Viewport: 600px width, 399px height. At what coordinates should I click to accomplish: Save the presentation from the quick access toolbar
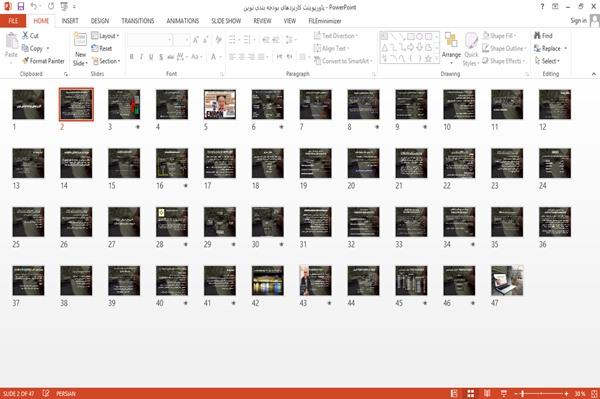[x=21, y=7]
